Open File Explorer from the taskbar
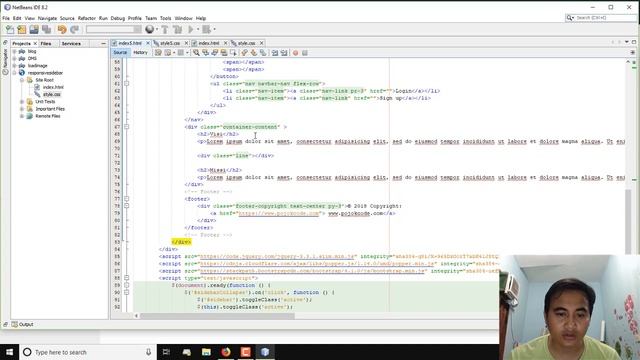The height and width of the screenshot is (360, 640). [206, 352]
